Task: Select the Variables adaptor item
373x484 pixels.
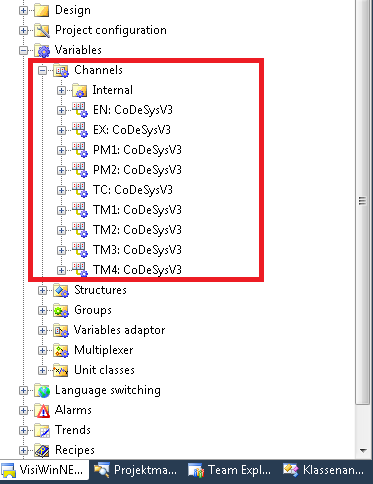Action: coord(119,330)
